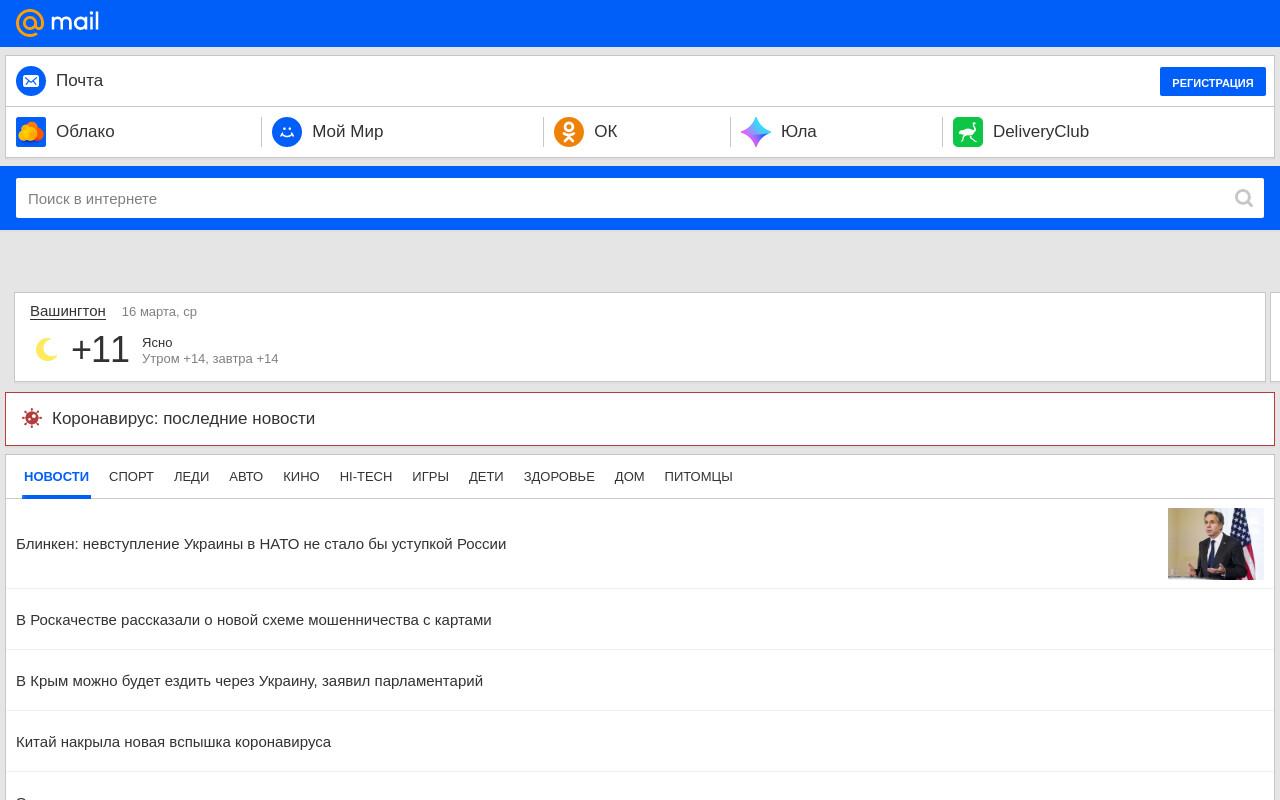
Task: Switch to the КИНО tab
Action: (x=301, y=476)
